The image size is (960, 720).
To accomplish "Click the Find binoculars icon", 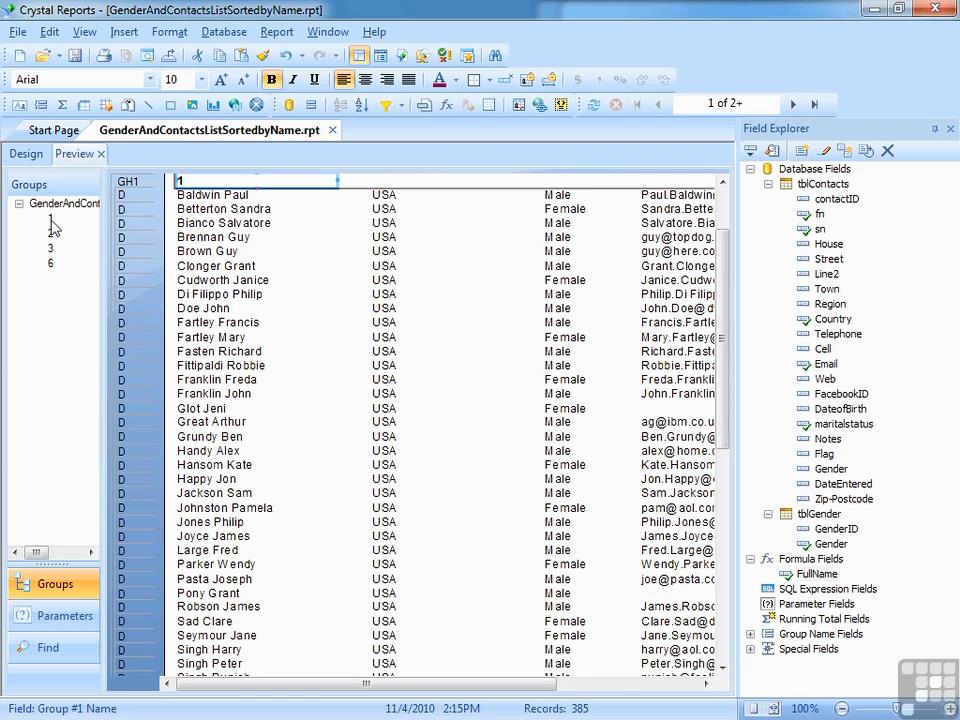I will click(x=495, y=56).
